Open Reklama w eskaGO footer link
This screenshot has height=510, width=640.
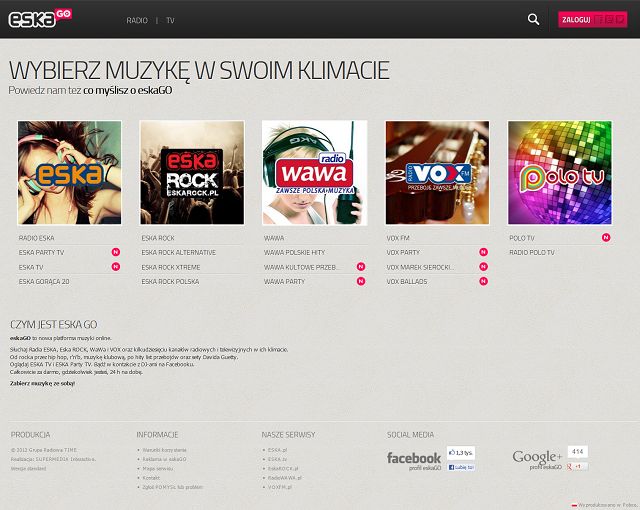pyautogui.click(x=164, y=459)
